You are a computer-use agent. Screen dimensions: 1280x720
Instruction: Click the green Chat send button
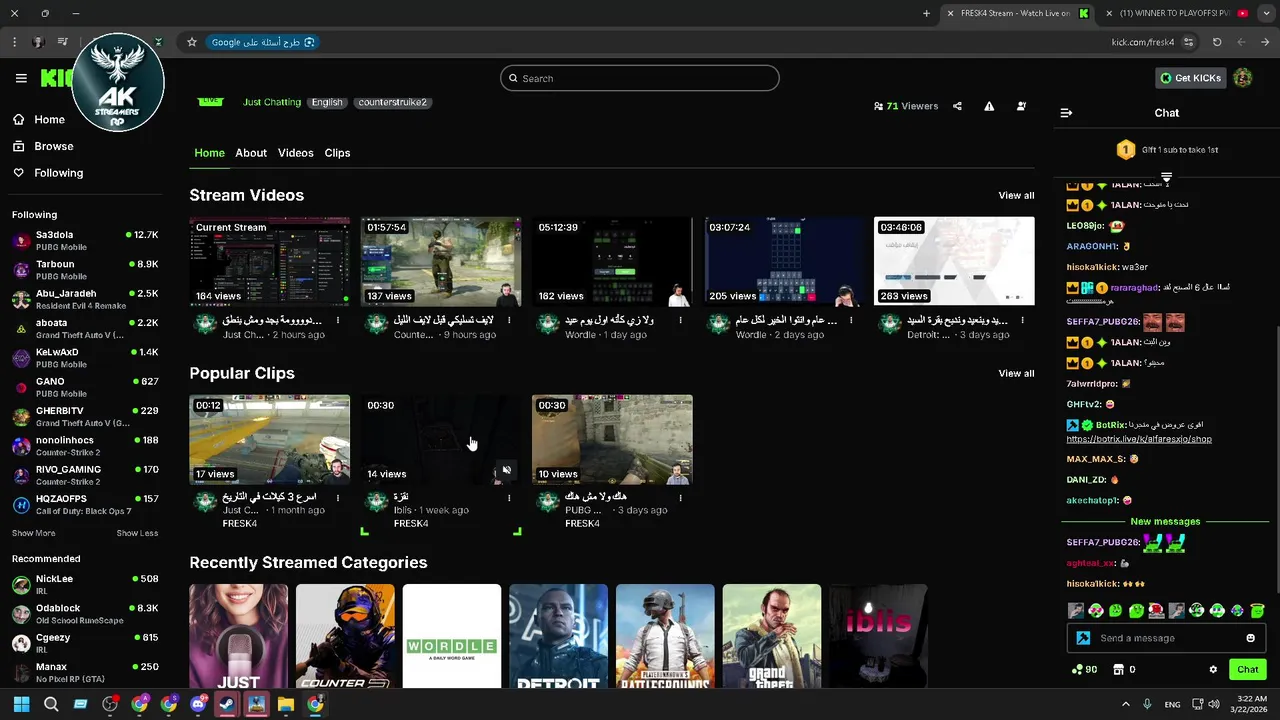(1247, 670)
